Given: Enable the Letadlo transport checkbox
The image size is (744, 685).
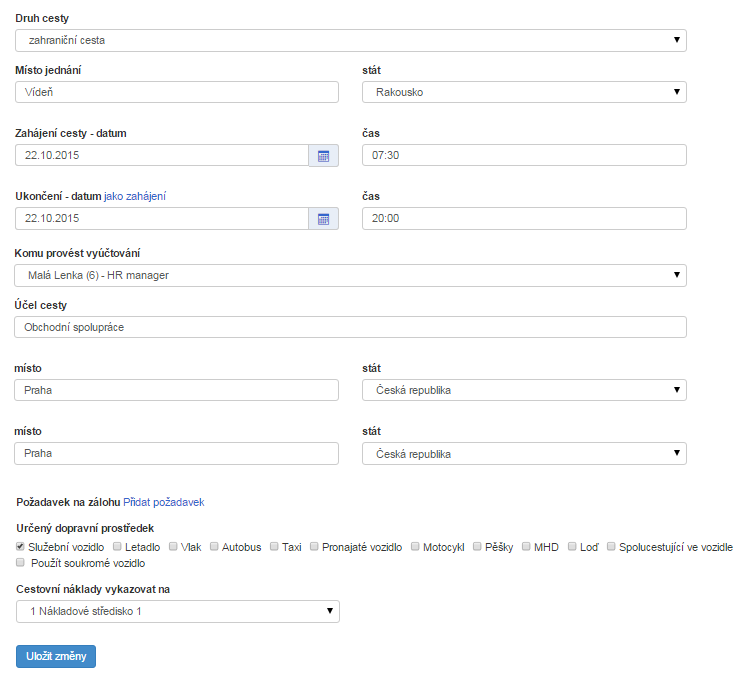Looking at the screenshot, I should [x=118, y=547].
